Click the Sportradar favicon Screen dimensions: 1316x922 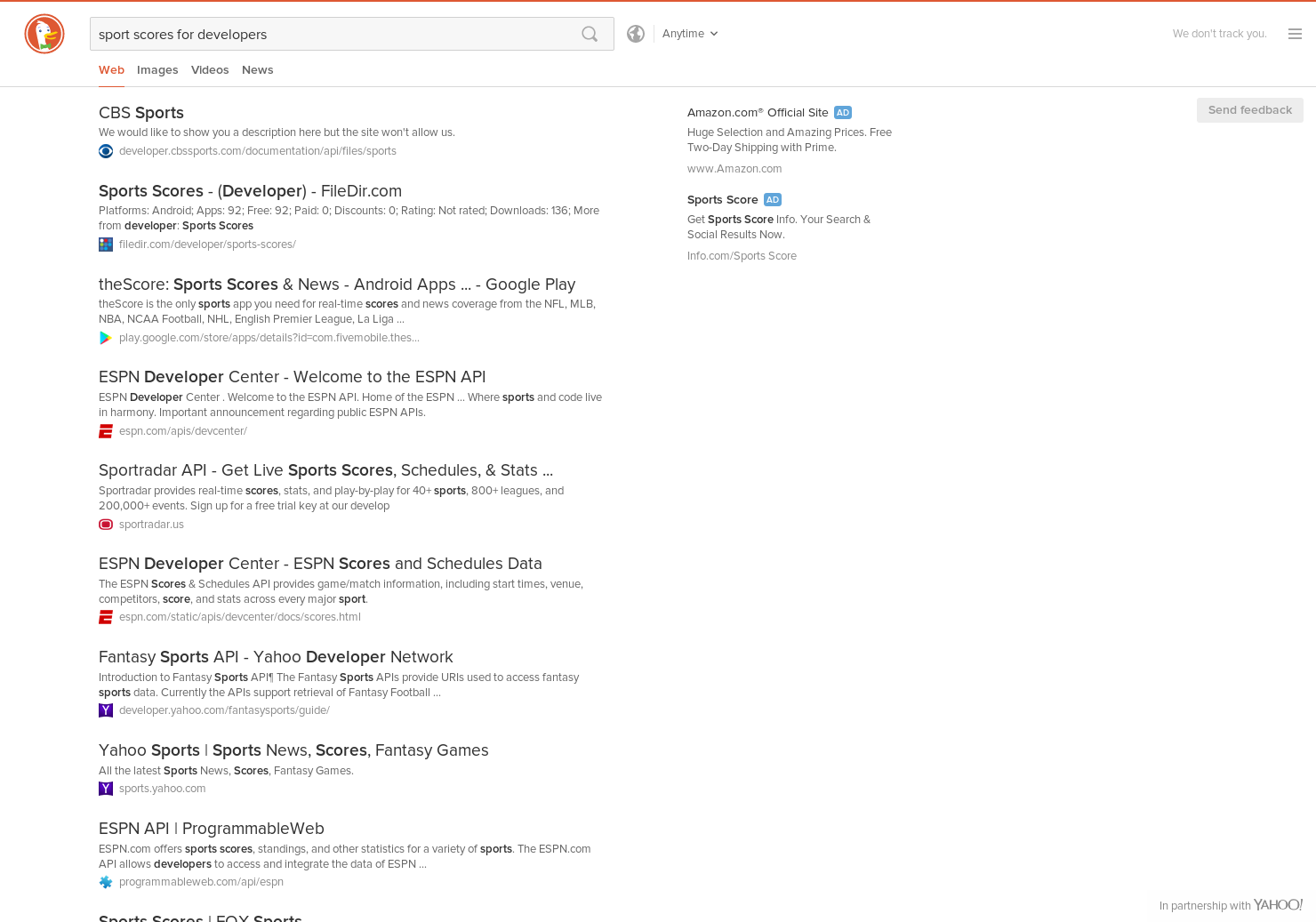coord(106,525)
